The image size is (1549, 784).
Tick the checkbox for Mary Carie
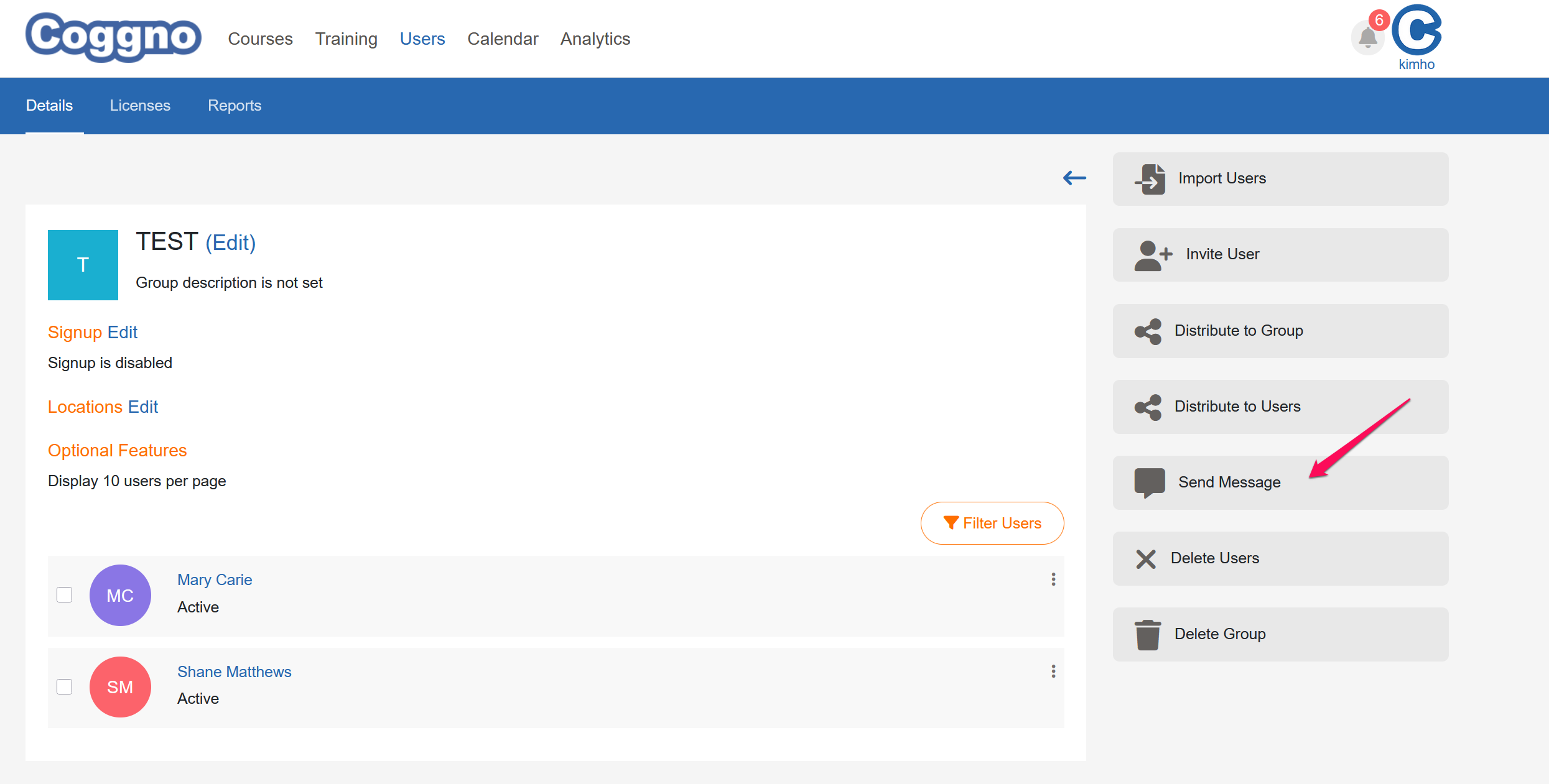(x=65, y=595)
